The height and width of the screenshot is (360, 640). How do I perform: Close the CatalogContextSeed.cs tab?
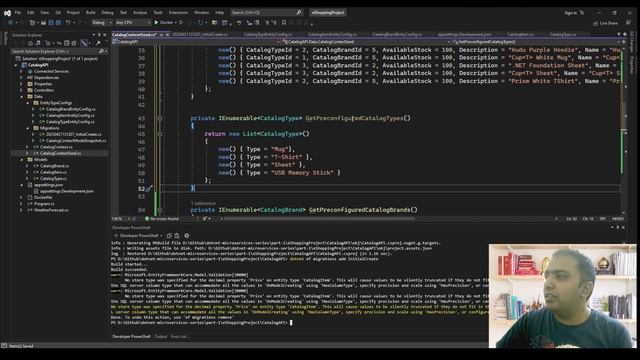[167, 35]
